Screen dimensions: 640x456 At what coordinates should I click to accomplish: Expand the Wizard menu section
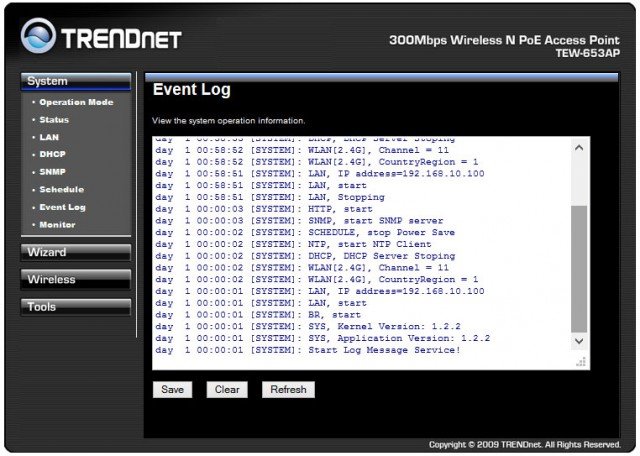point(76,252)
